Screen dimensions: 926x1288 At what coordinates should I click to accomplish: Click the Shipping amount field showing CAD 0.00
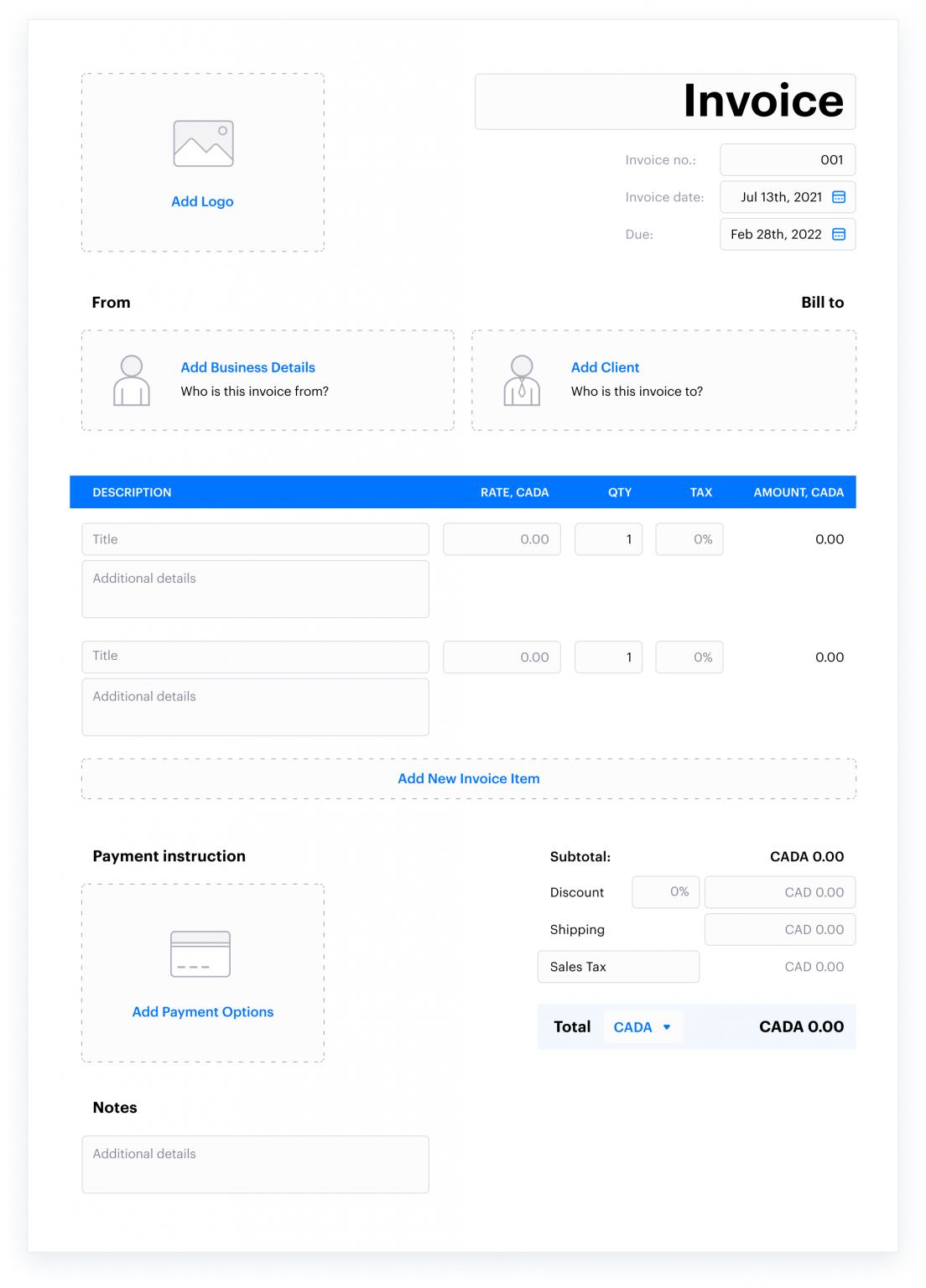tap(780, 929)
